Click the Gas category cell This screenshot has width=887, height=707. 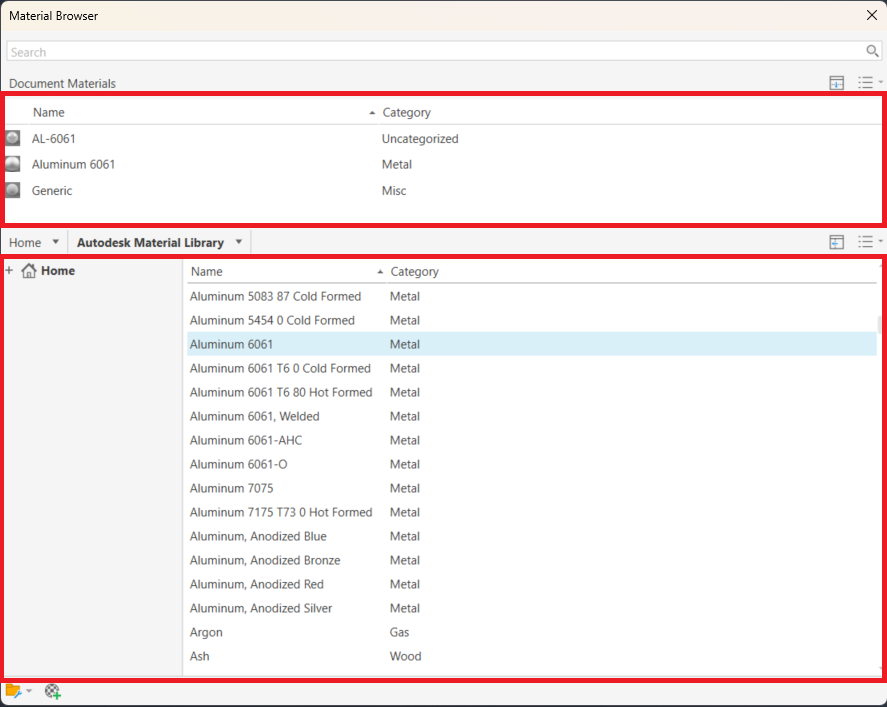tap(399, 632)
